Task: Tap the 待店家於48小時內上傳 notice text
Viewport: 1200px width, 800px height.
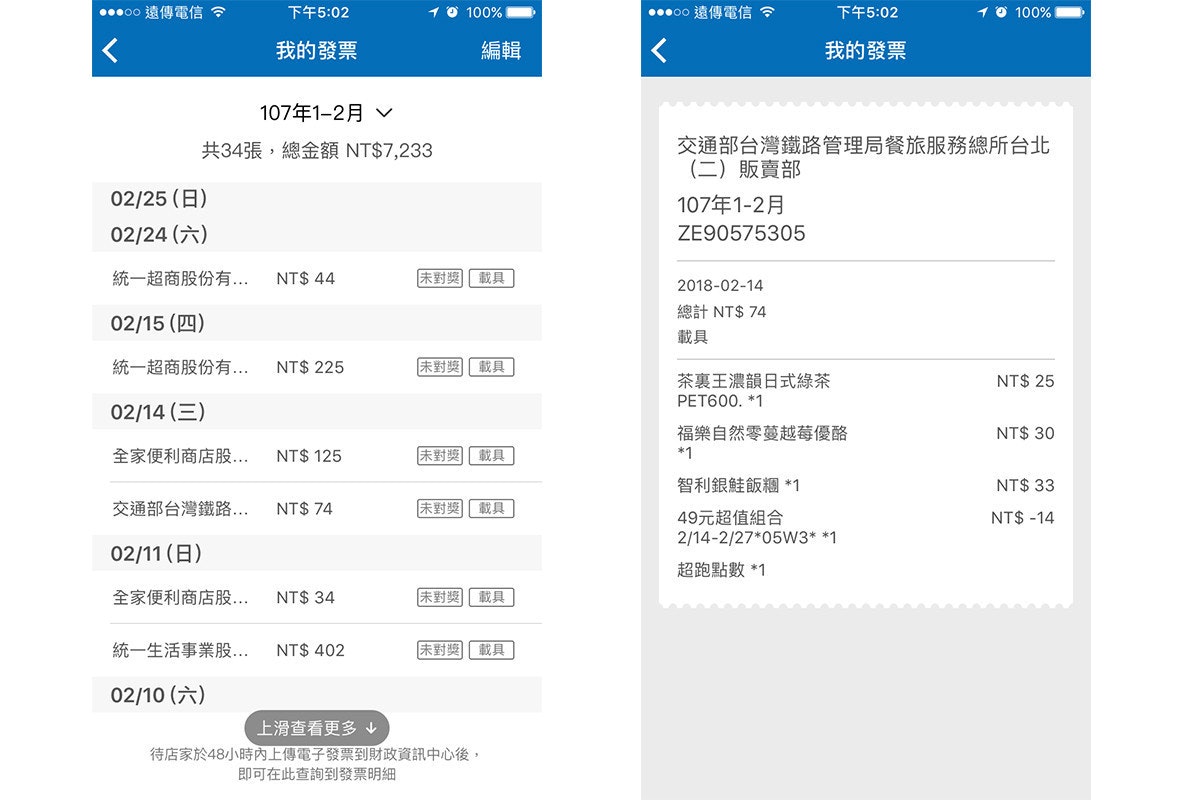Action: click(317, 764)
